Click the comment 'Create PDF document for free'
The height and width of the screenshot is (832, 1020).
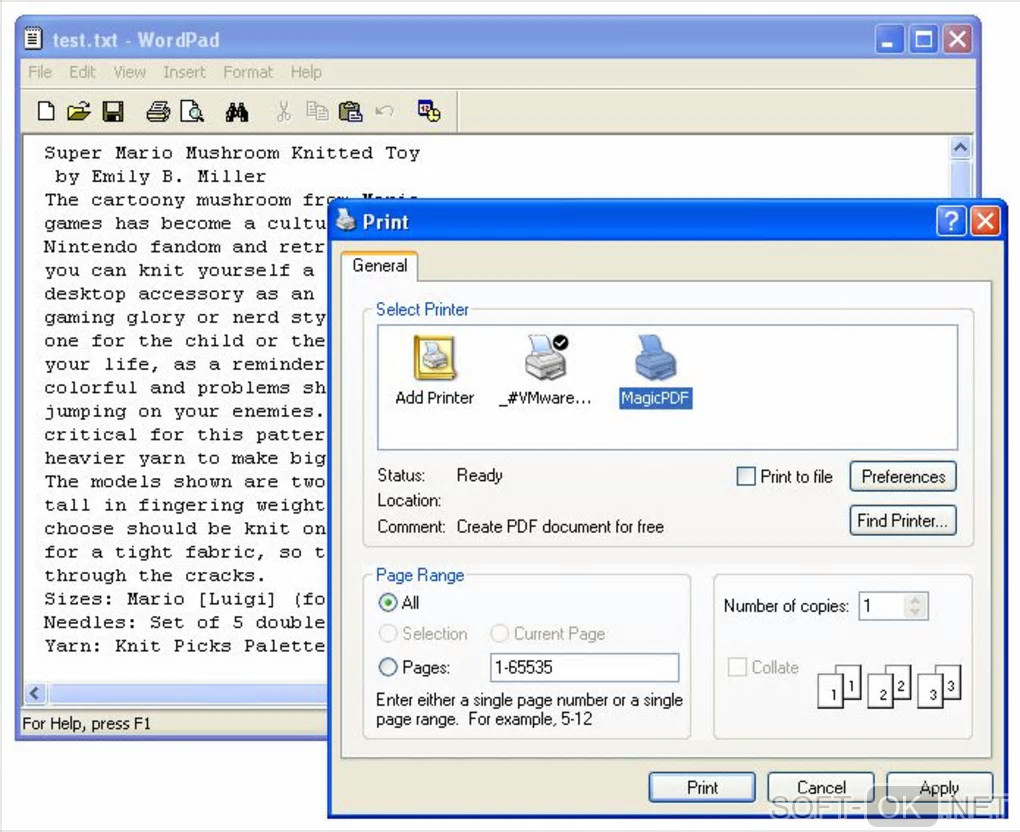(560, 526)
